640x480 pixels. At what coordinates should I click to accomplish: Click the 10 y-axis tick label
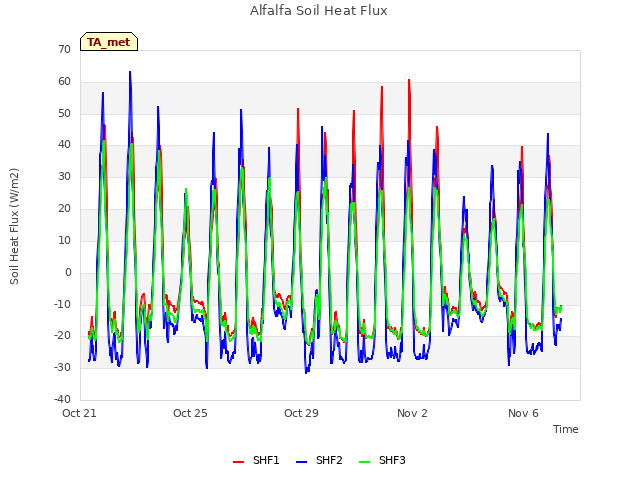click(64, 240)
